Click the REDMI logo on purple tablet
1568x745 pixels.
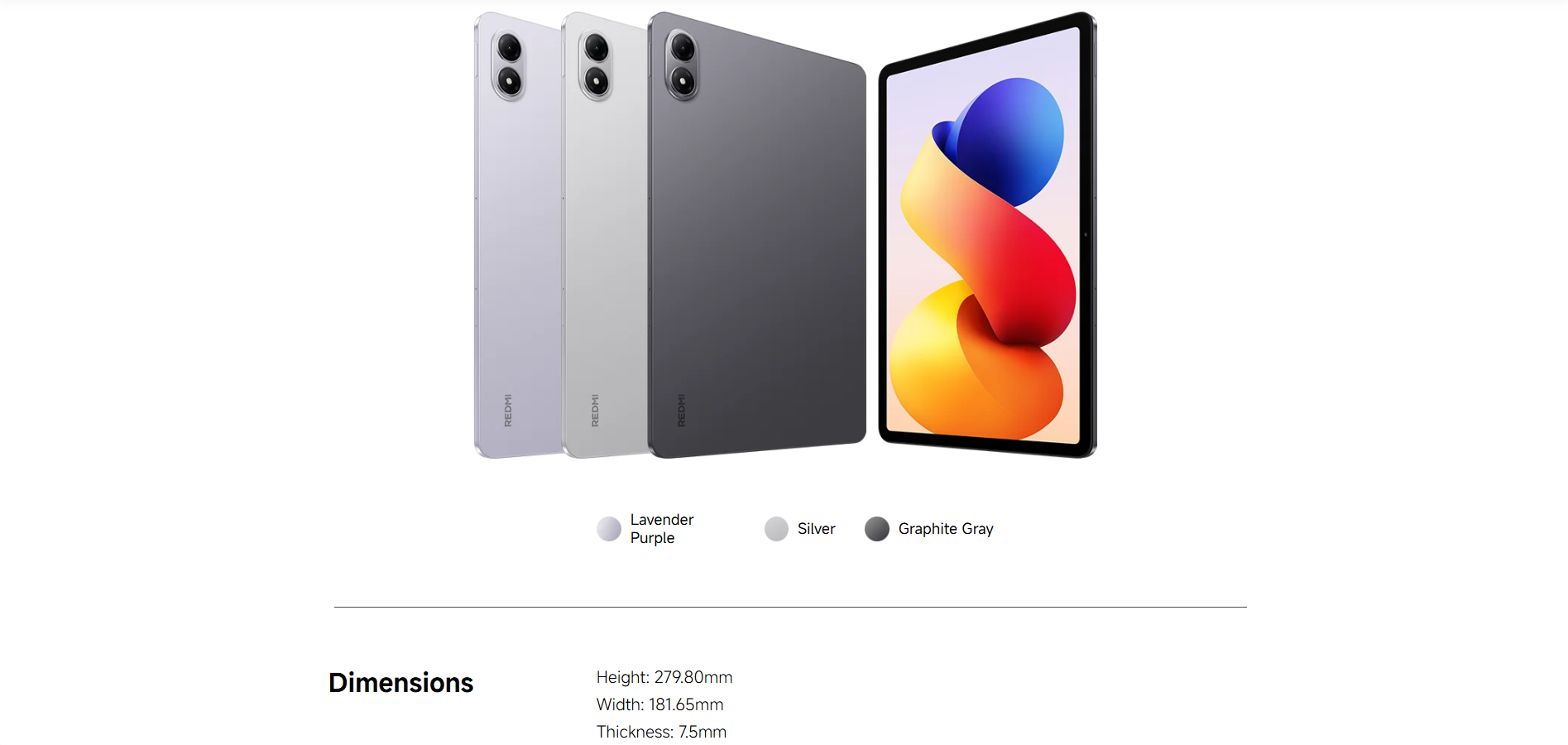click(508, 411)
